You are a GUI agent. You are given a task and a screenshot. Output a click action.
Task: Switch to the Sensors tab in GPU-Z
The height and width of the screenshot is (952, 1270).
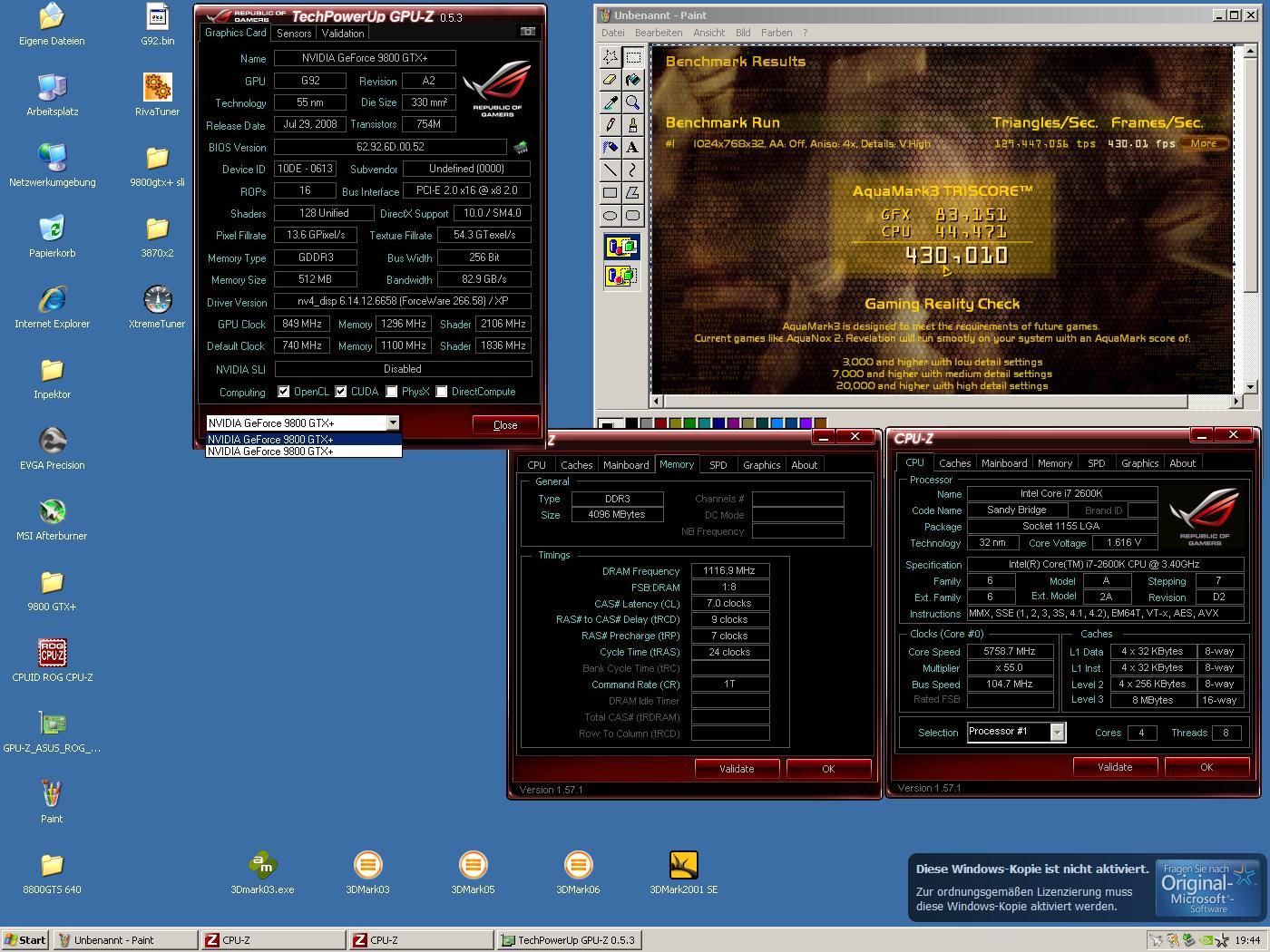point(294,33)
